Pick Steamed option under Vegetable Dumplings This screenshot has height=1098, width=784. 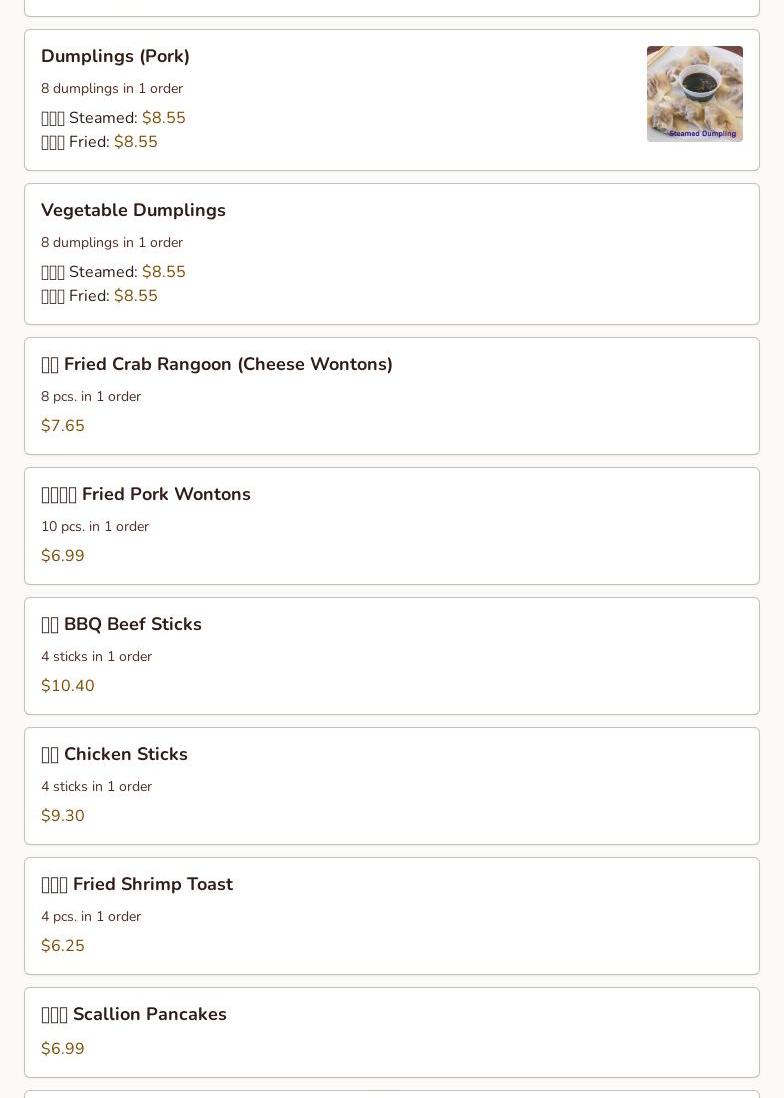click(x=113, y=272)
